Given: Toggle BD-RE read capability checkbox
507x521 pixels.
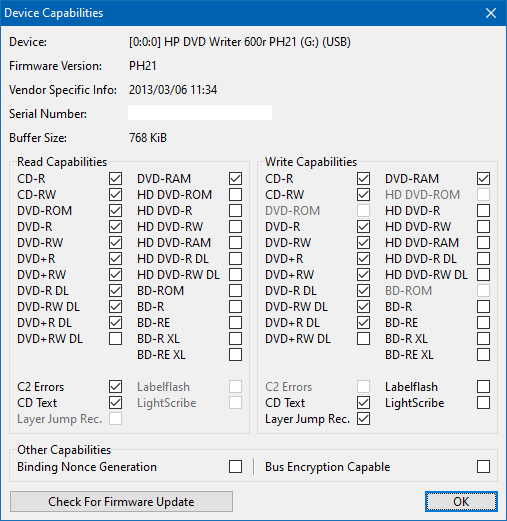Looking at the screenshot, I should pos(235,322).
